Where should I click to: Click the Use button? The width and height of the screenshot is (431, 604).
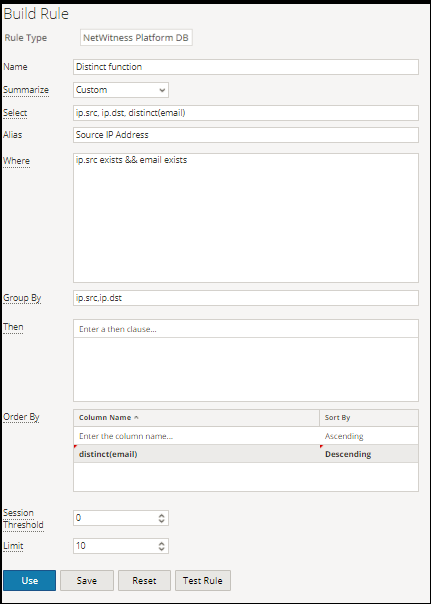[x=30, y=580]
